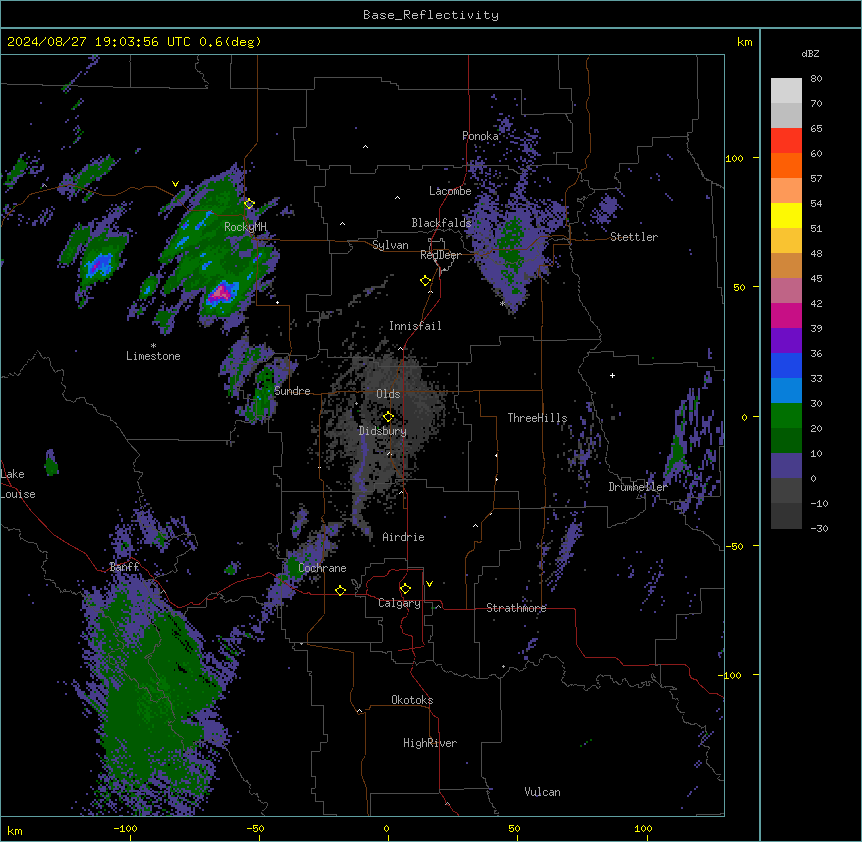
Task: Click the -100 tick on horizontal km axis
Action: pos(126,828)
